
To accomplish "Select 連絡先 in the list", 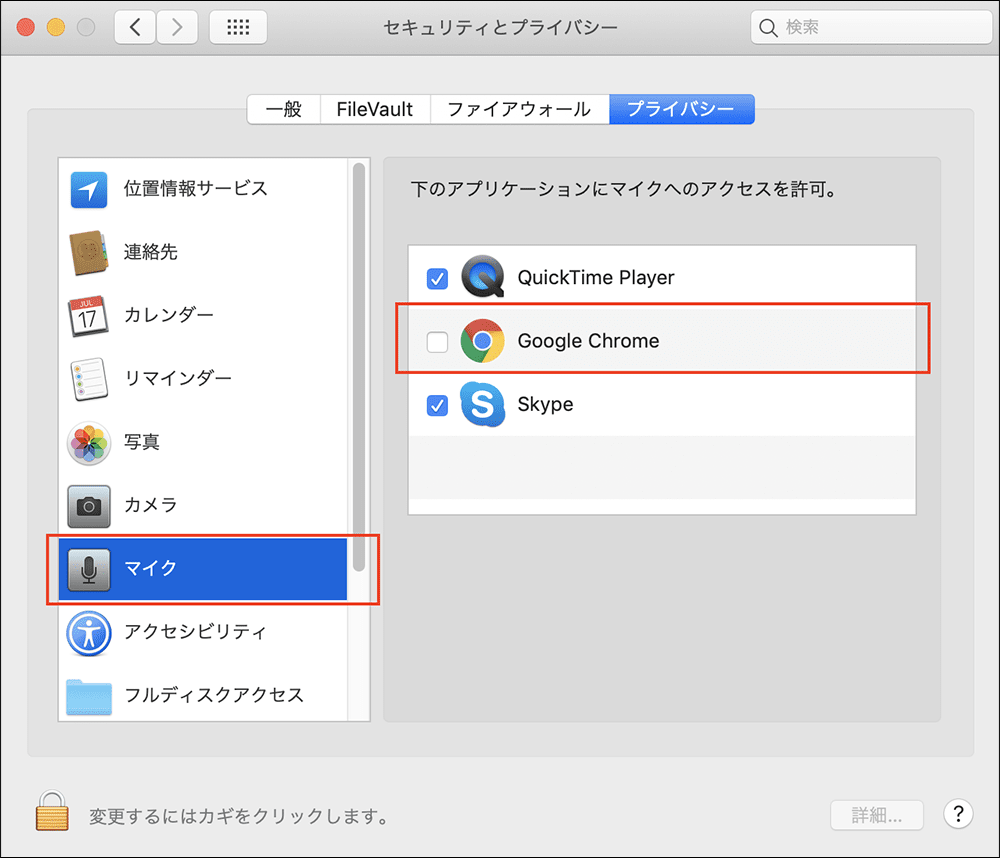I will (x=203, y=253).
